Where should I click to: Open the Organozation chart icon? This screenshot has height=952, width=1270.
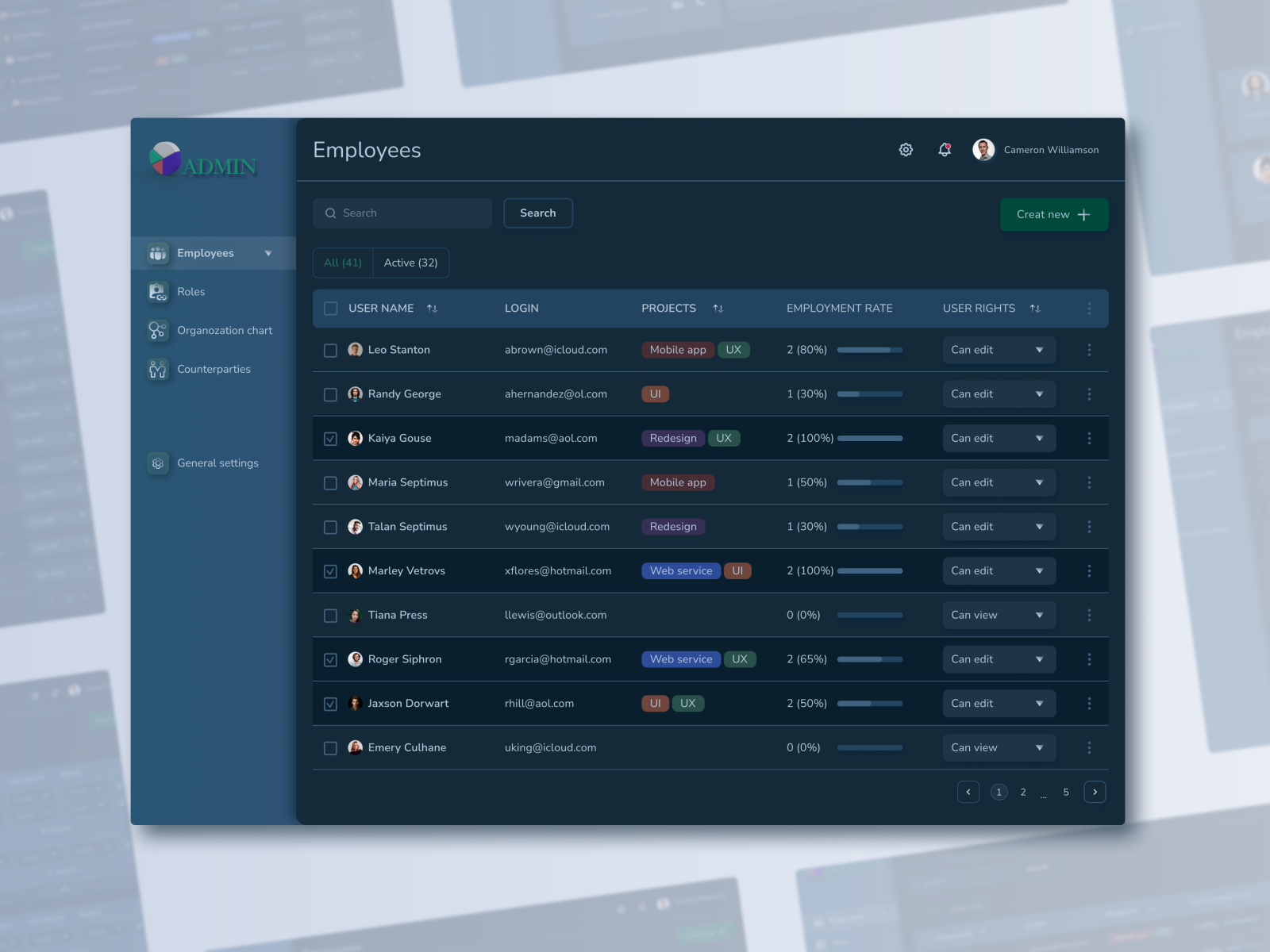point(157,331)
